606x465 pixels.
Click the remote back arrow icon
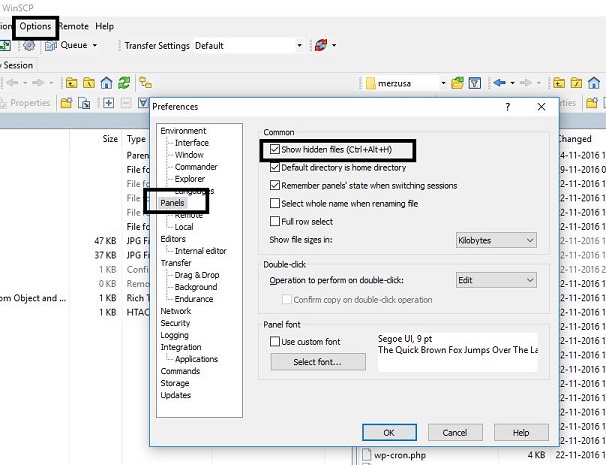499,82
